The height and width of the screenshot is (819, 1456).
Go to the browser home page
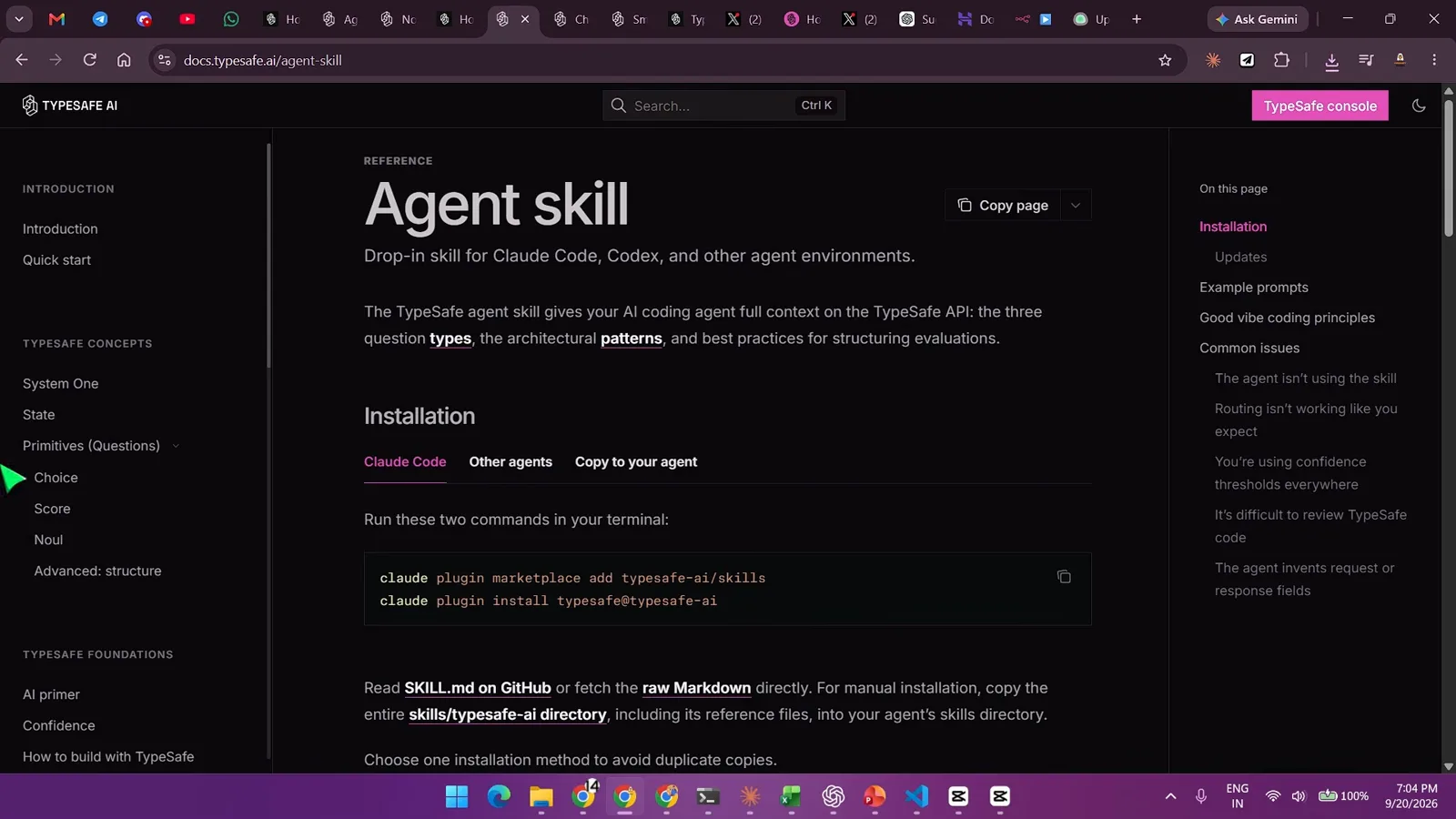click(124, 60)
